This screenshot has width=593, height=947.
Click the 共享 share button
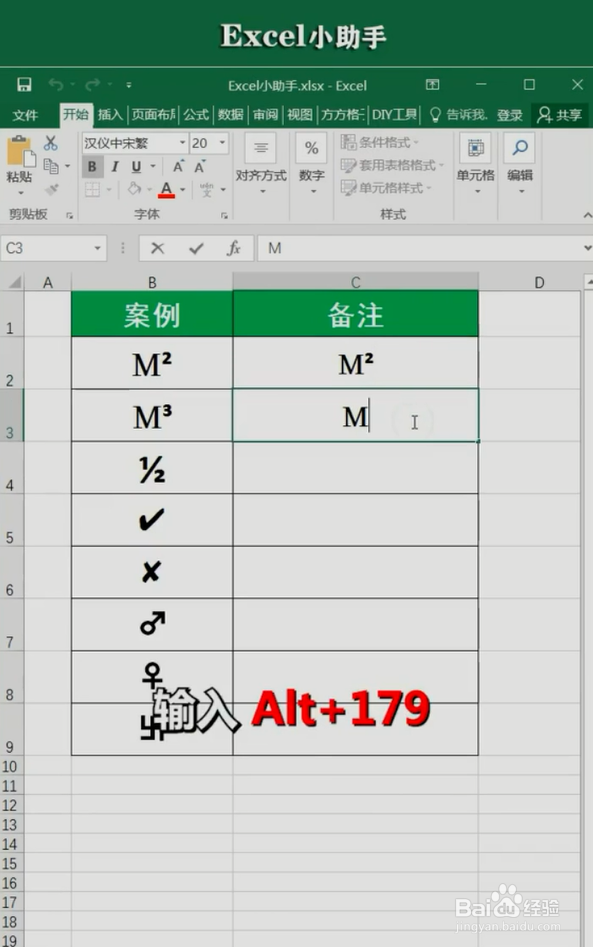[560, 115]
